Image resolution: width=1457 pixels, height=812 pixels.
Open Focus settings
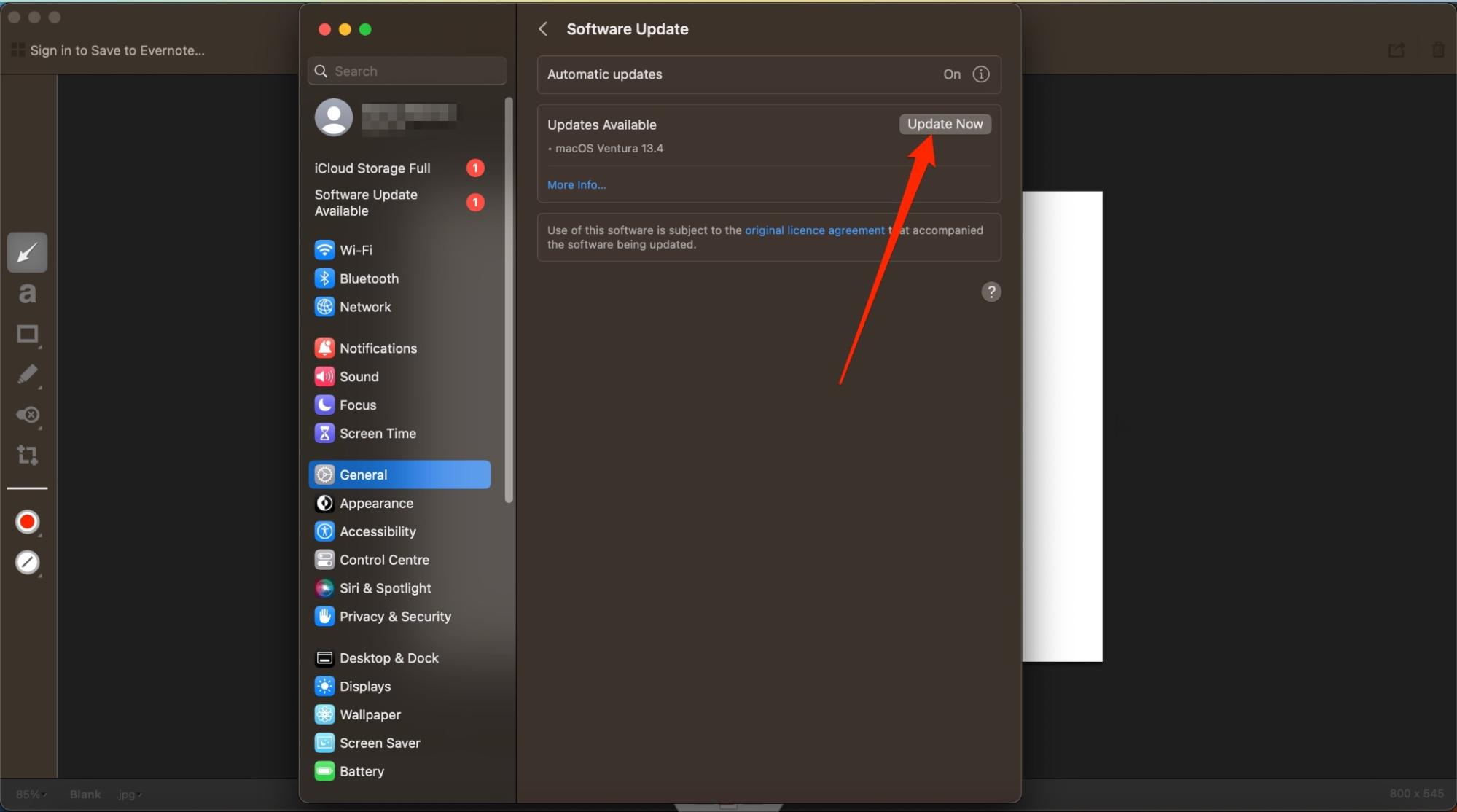pyautogui.click(x=399, y=405)
